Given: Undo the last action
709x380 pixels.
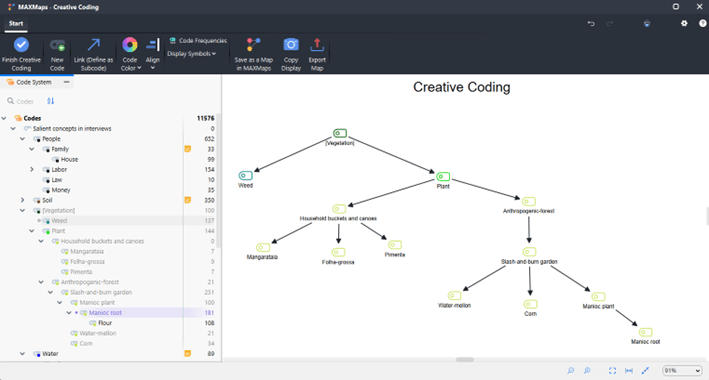Looking at the screenshot, I should 591,24.
